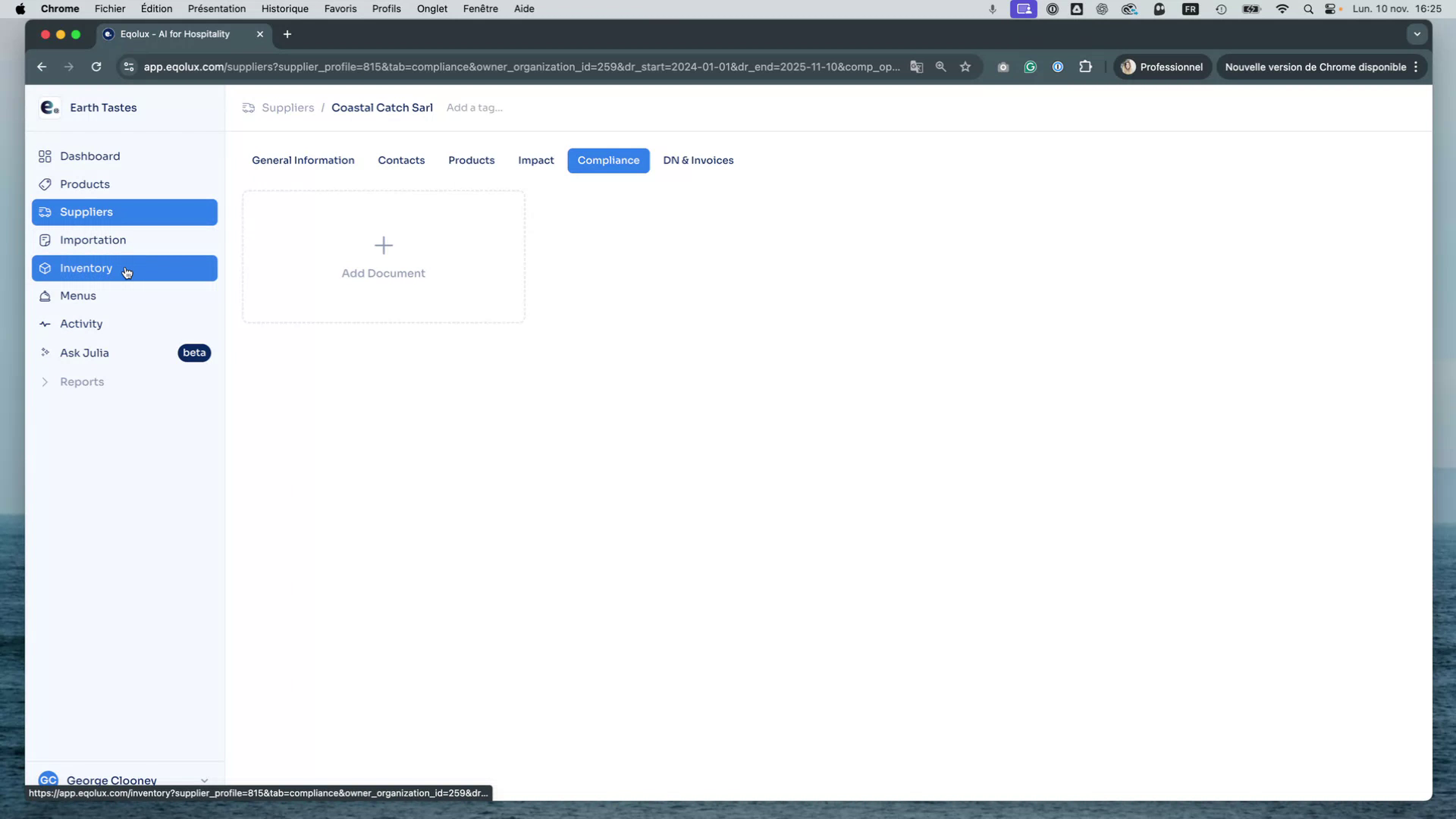Open Ask Julia assistant
The image size is (1456, 819).
84,353
